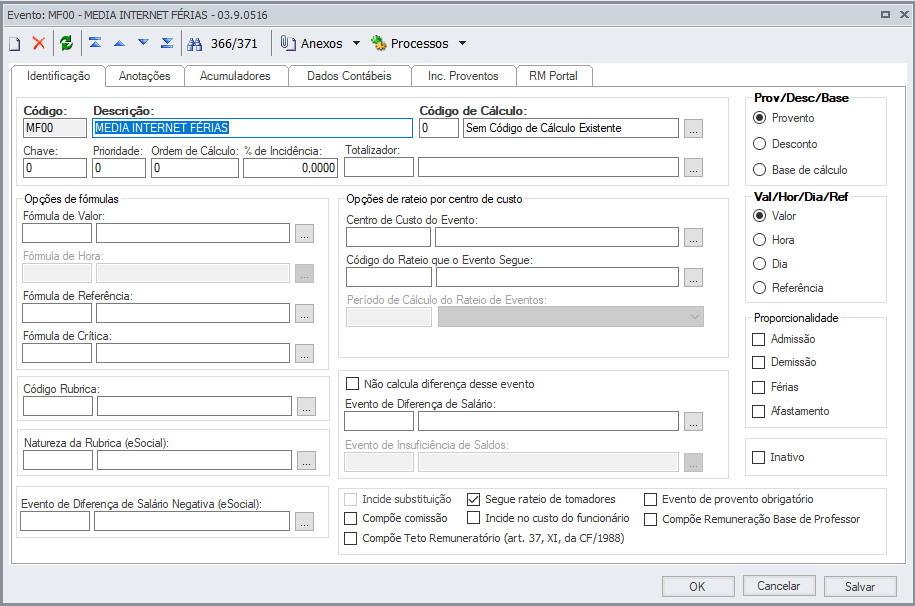Select the Referência radio button

pos(759,288)
